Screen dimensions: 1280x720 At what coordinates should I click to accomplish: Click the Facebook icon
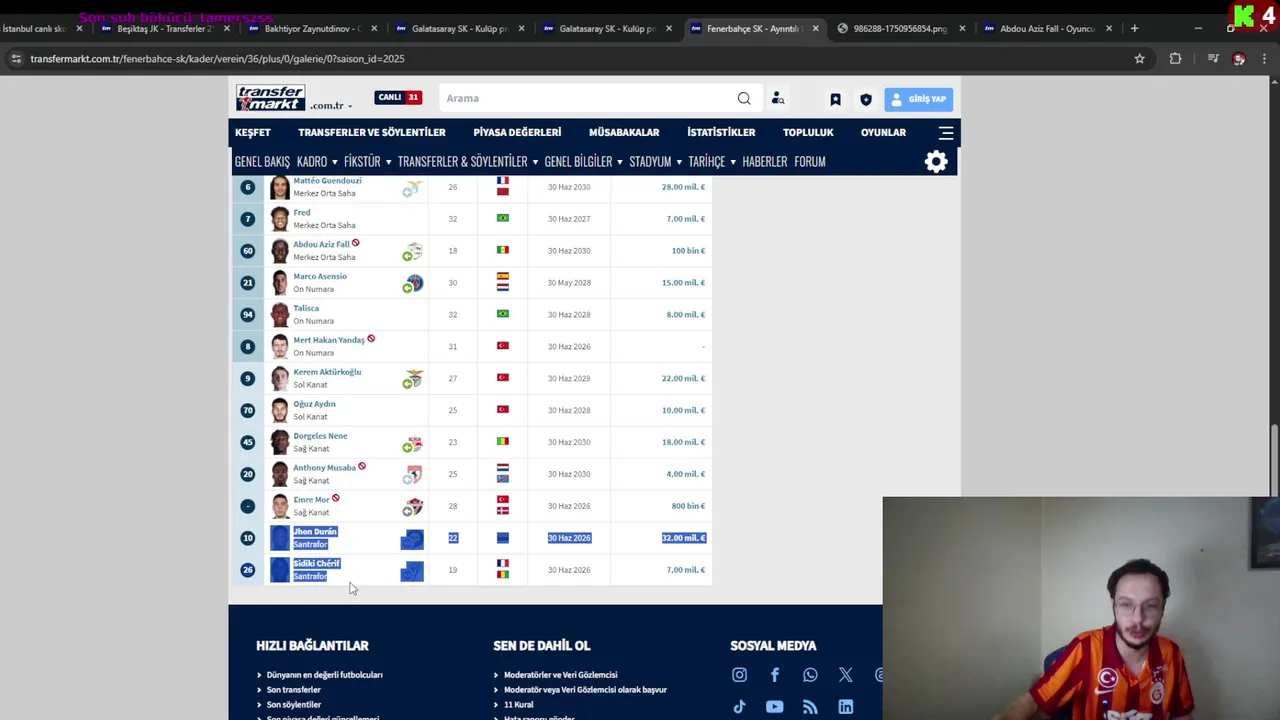click(774, 675)
